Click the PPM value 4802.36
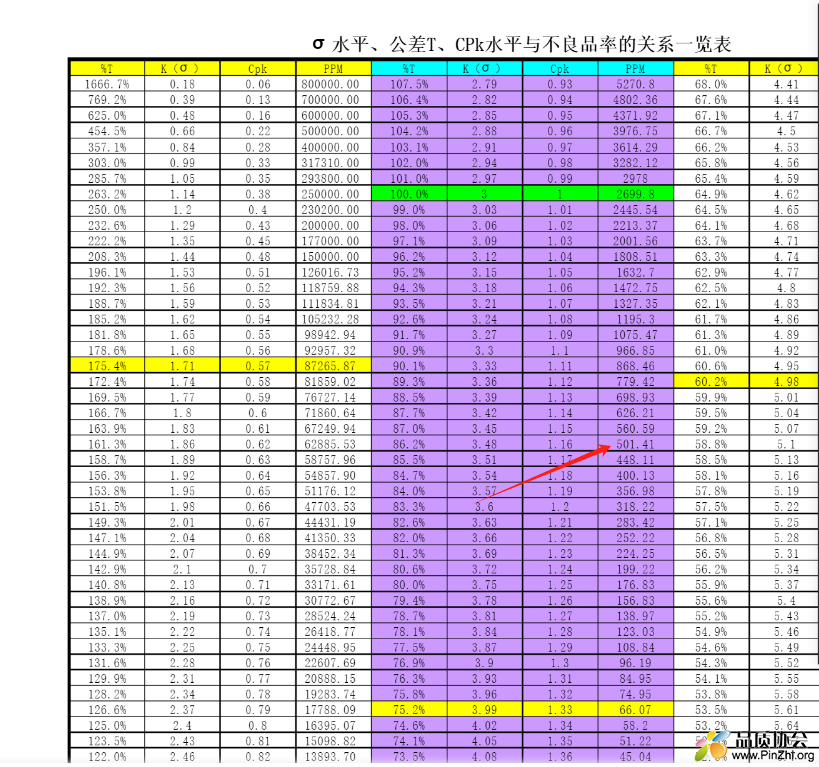819x767 pixels. click(636, 100)
